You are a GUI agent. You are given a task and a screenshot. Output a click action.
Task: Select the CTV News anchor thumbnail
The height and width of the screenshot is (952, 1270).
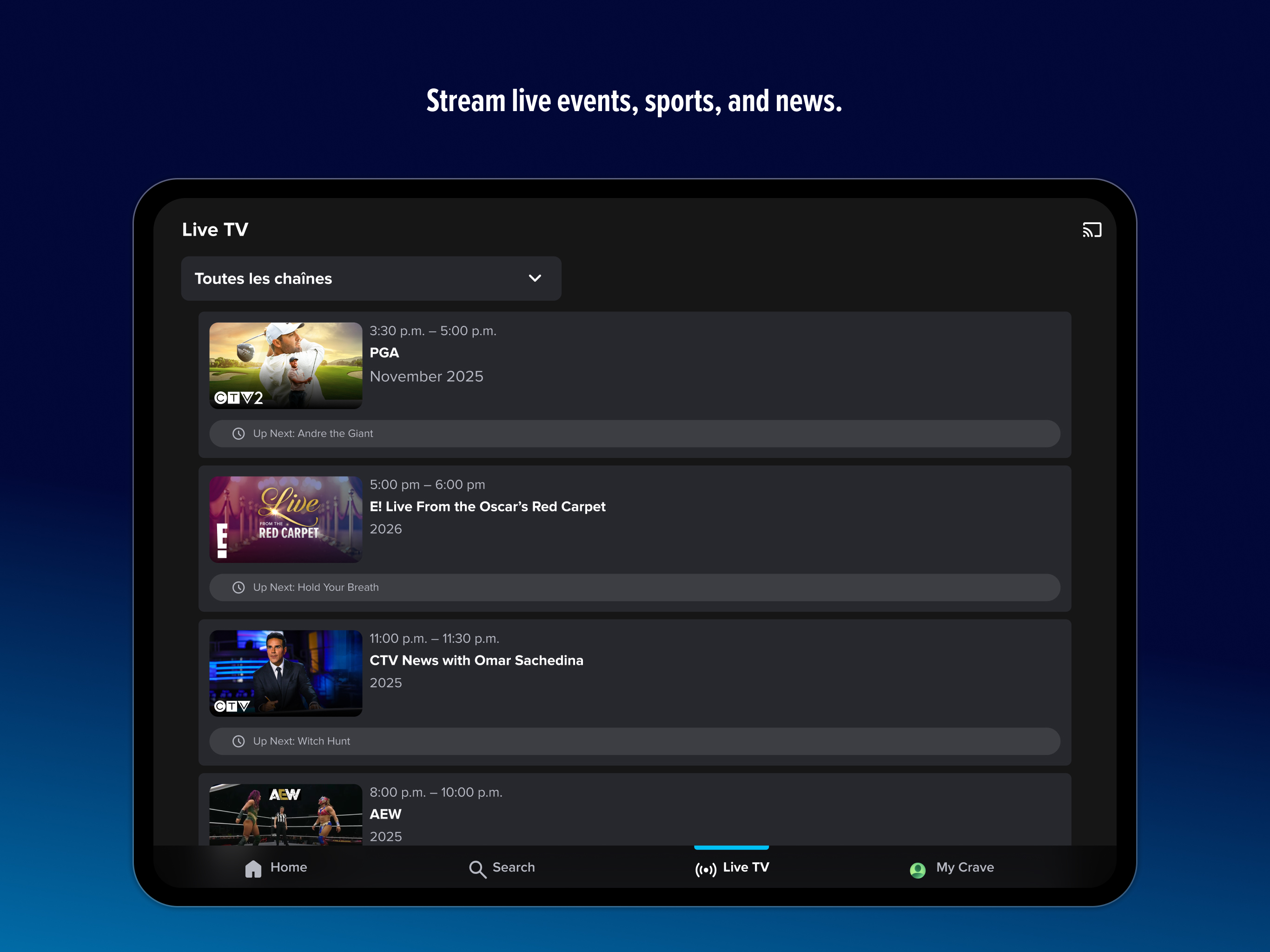pos(285,673)
